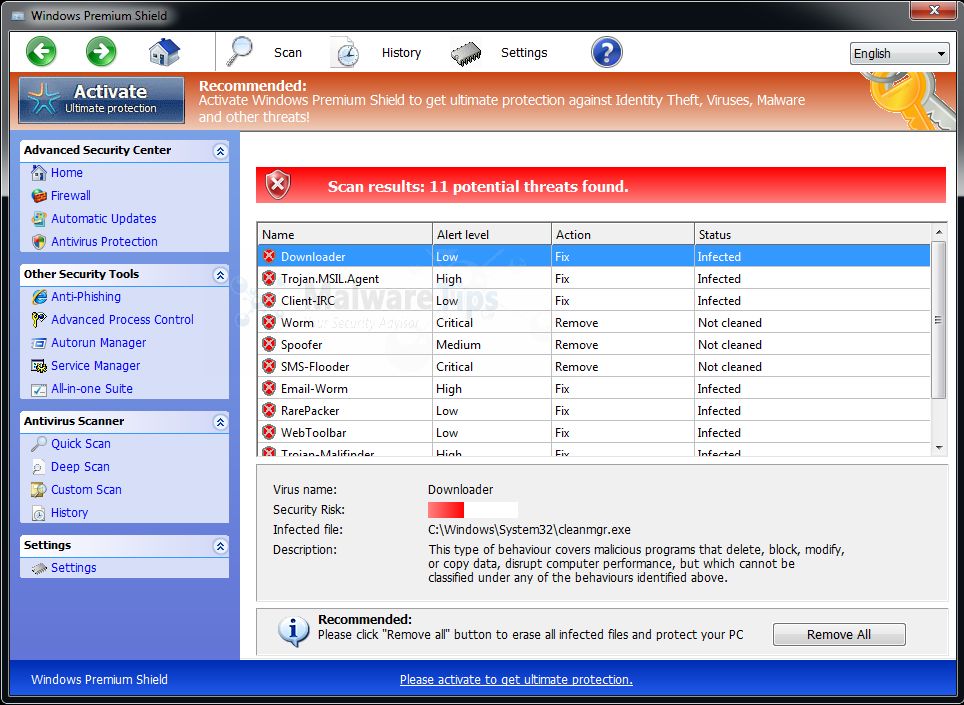The image size is (964, 705).
Task: Open History clock icon in toolbar
Action: tap(346, 52)
